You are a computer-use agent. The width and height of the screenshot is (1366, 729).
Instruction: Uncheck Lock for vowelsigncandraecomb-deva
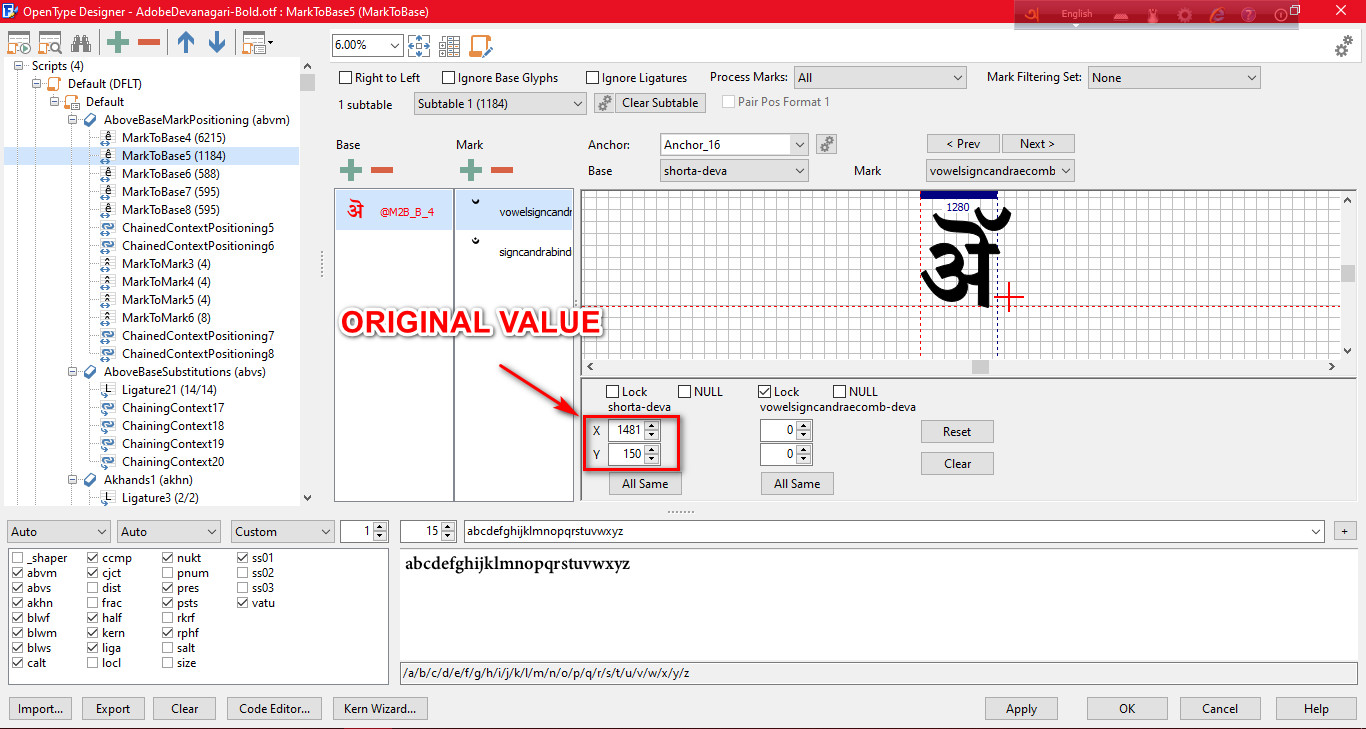765,392
